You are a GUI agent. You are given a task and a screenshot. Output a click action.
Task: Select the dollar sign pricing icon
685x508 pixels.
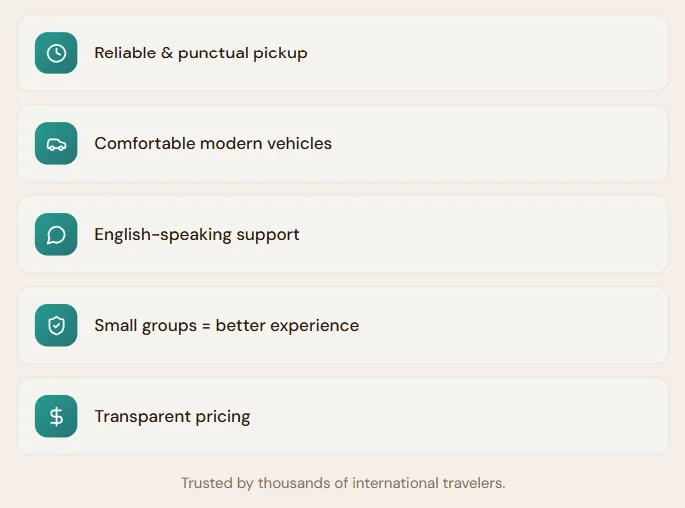(56, 417)
